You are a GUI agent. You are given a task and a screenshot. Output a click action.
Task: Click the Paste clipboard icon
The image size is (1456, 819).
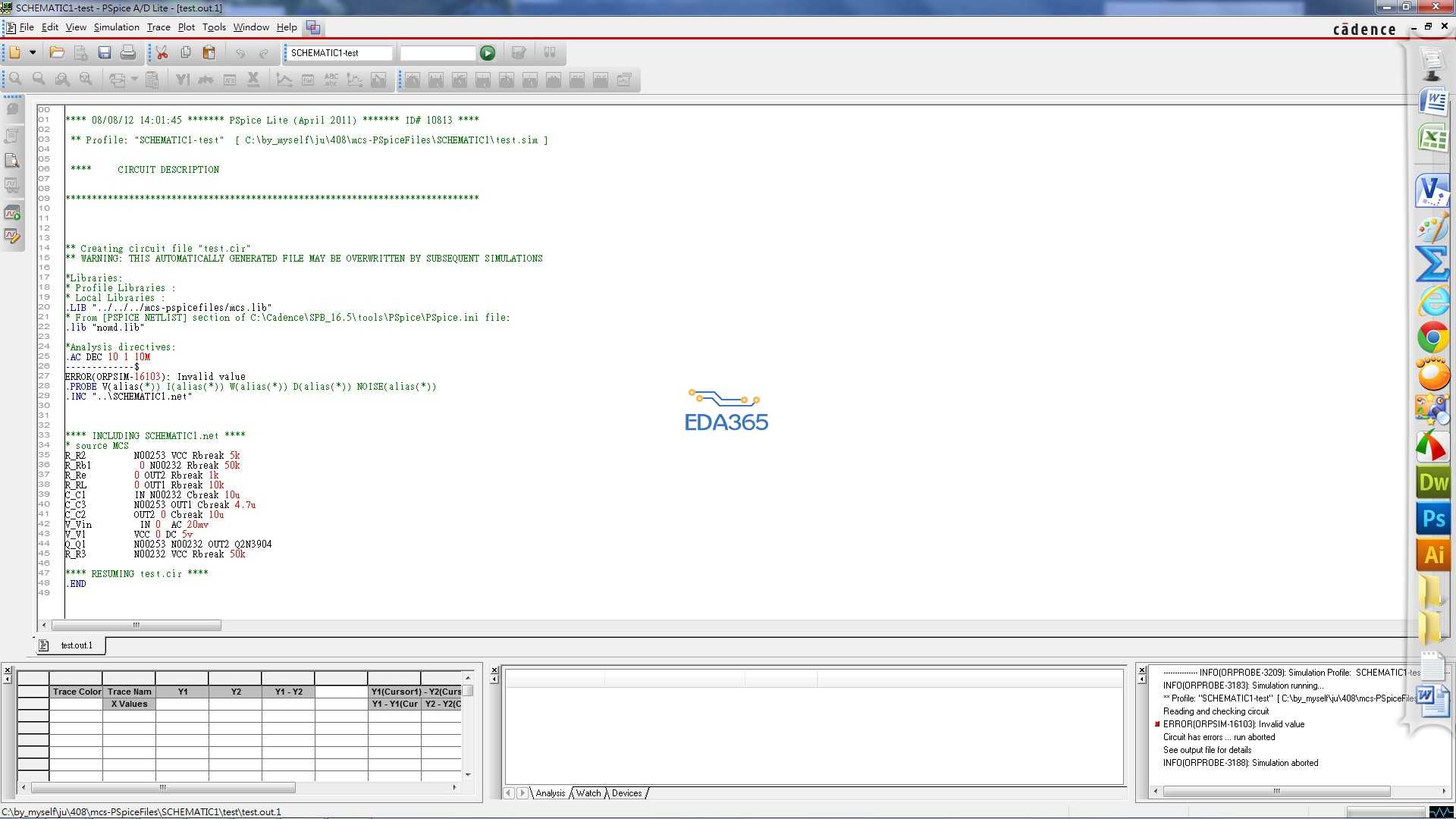[x=209, y=53]
